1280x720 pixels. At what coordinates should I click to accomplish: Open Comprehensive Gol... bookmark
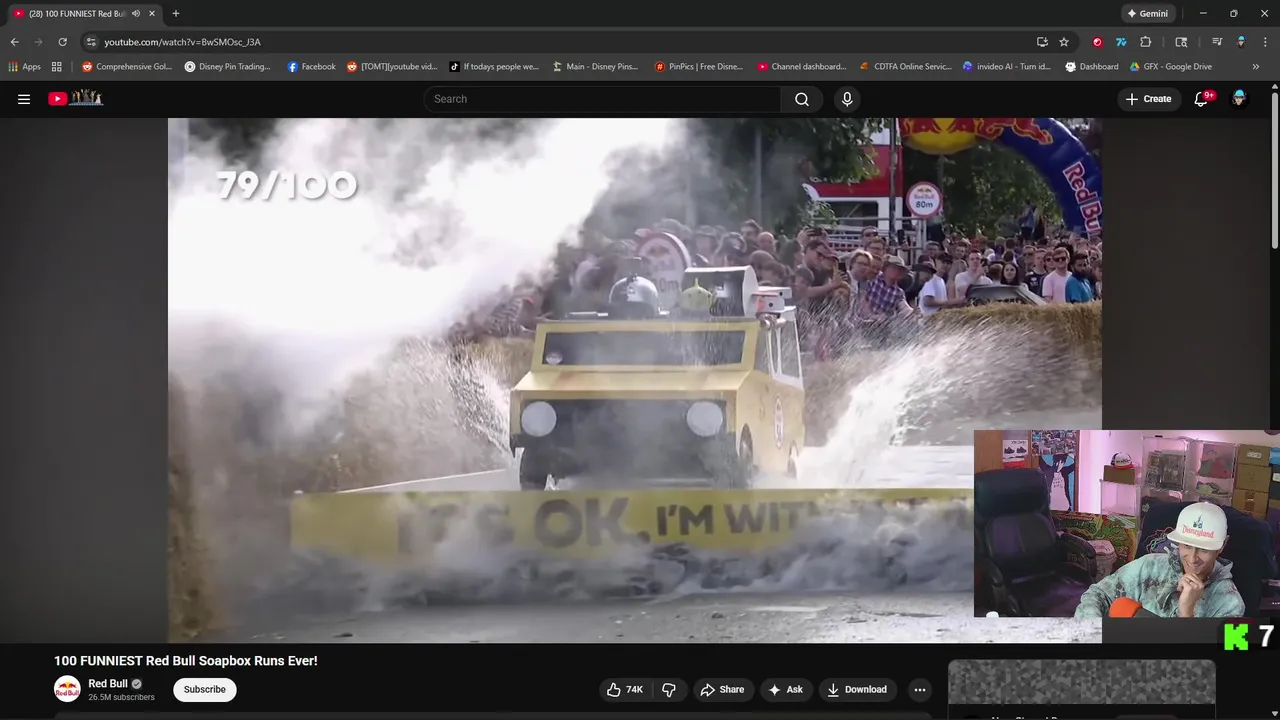[x=127, y=67]
